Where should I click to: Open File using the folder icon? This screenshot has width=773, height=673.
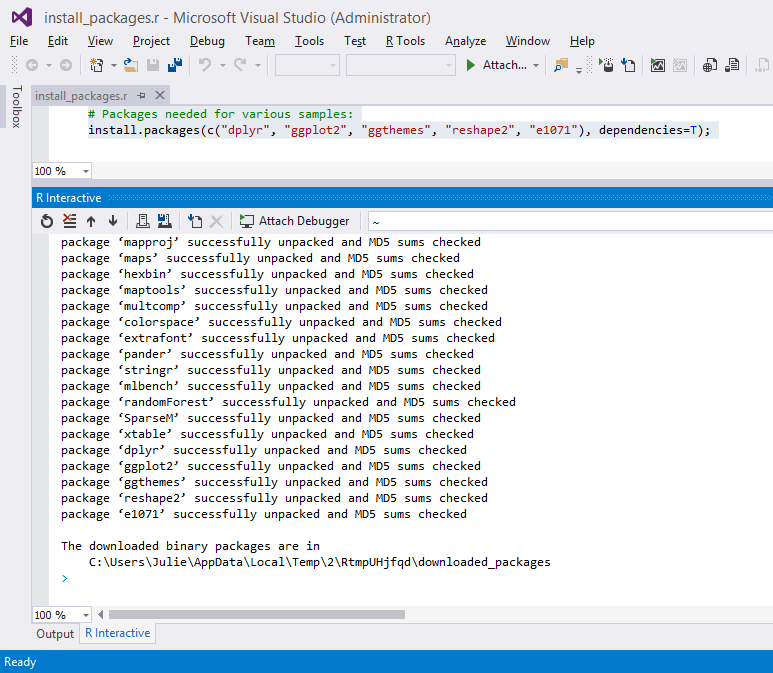point(131,65)
